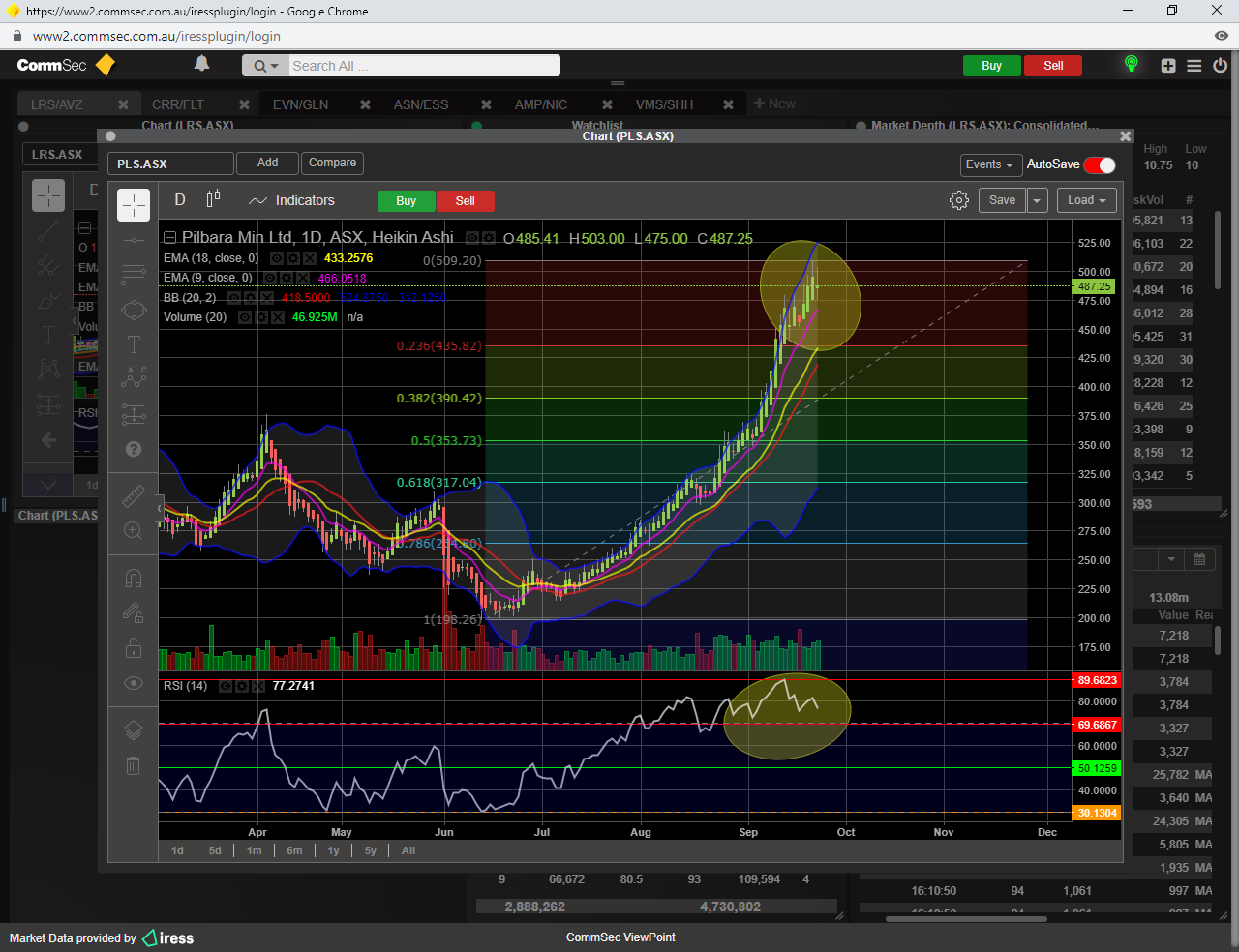The height and width of the screenshot is (952, 1239).
Task: Hide the EMA 18 indicator via eye icon
Action: (x=276, y=258)
